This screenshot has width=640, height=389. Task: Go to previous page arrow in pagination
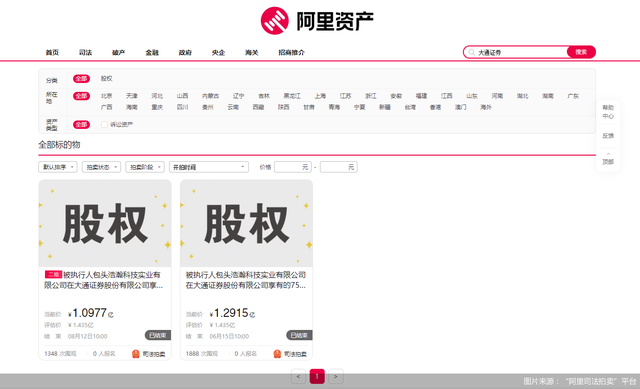tap(298, 376)
